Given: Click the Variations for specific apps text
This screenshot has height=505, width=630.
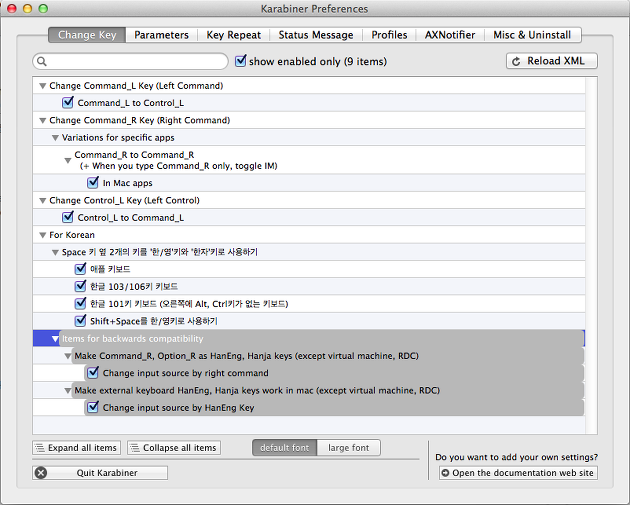Looking at the screenshot, I should tap(118, 138).
